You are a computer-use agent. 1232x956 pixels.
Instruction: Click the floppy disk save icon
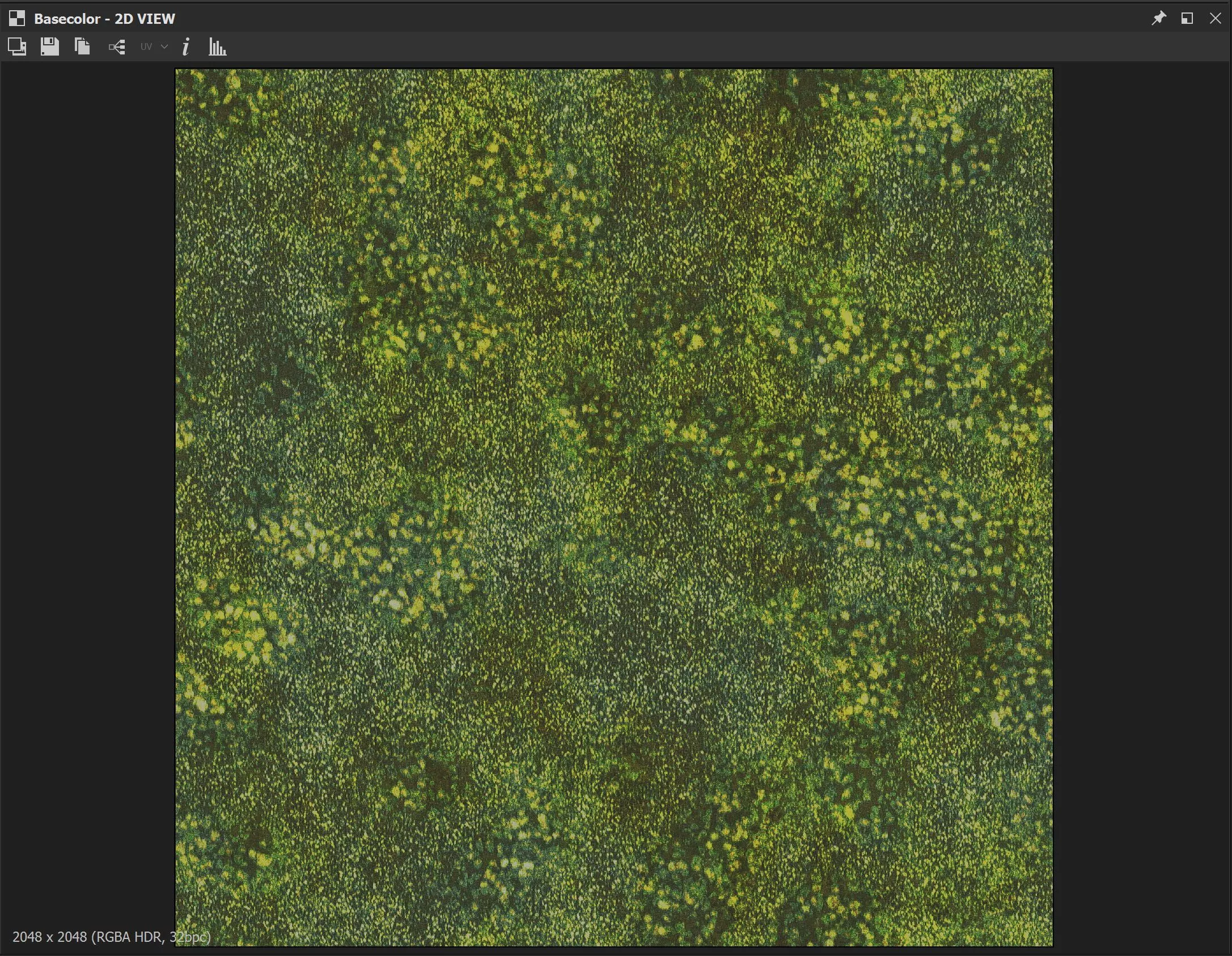(50, 46)
